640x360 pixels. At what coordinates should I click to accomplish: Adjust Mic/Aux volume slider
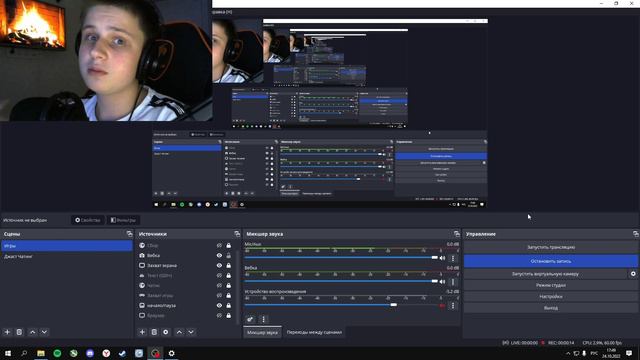tap(341, 258)
